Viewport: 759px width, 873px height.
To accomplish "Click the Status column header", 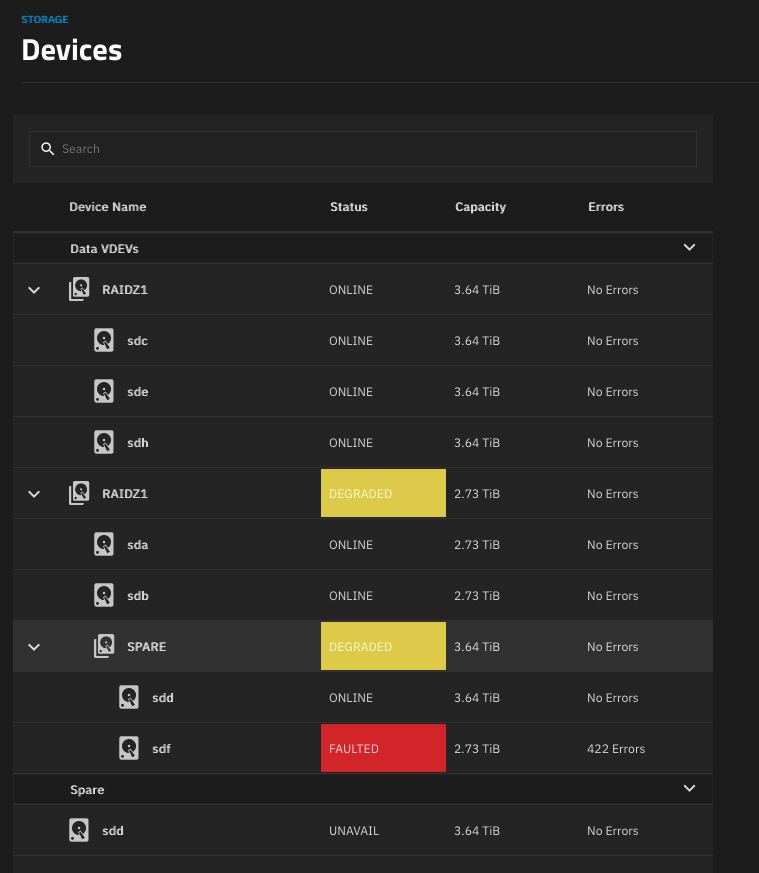I will click(x=349, y=207).
